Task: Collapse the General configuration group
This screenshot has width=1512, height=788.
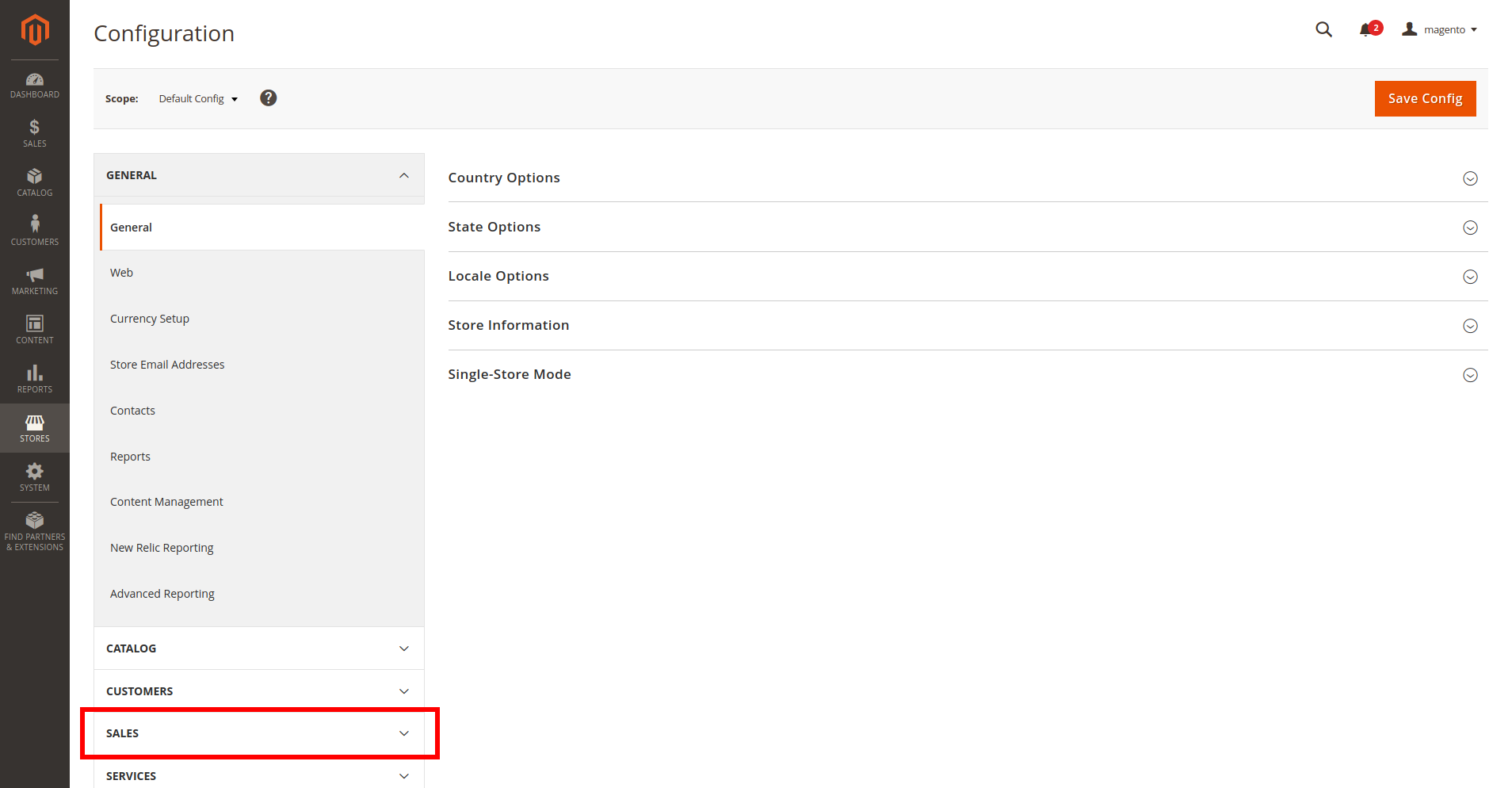Action: (x=259, y=175)
